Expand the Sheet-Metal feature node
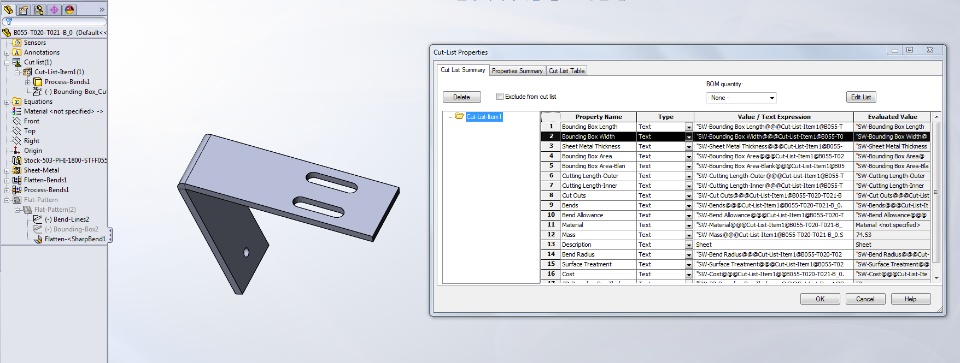 [7, 170]
